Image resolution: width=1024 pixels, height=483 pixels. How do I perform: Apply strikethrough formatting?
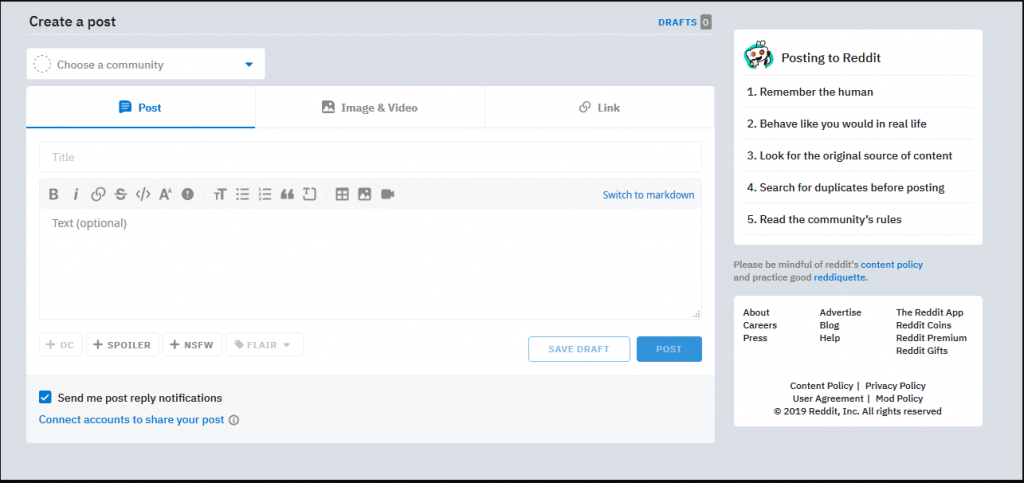click(x=120, y=194)
